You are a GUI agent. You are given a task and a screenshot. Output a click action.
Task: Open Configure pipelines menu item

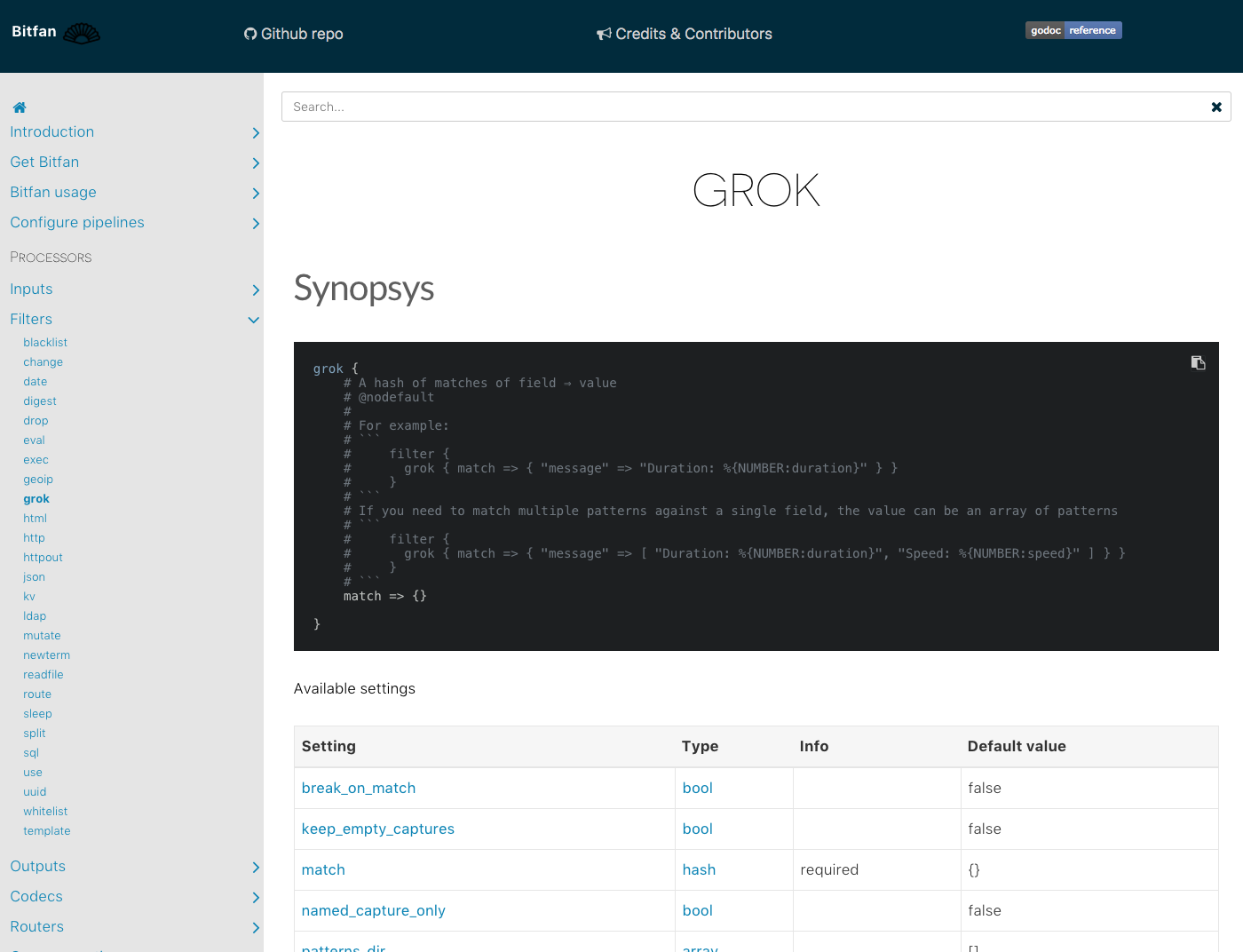77,223
